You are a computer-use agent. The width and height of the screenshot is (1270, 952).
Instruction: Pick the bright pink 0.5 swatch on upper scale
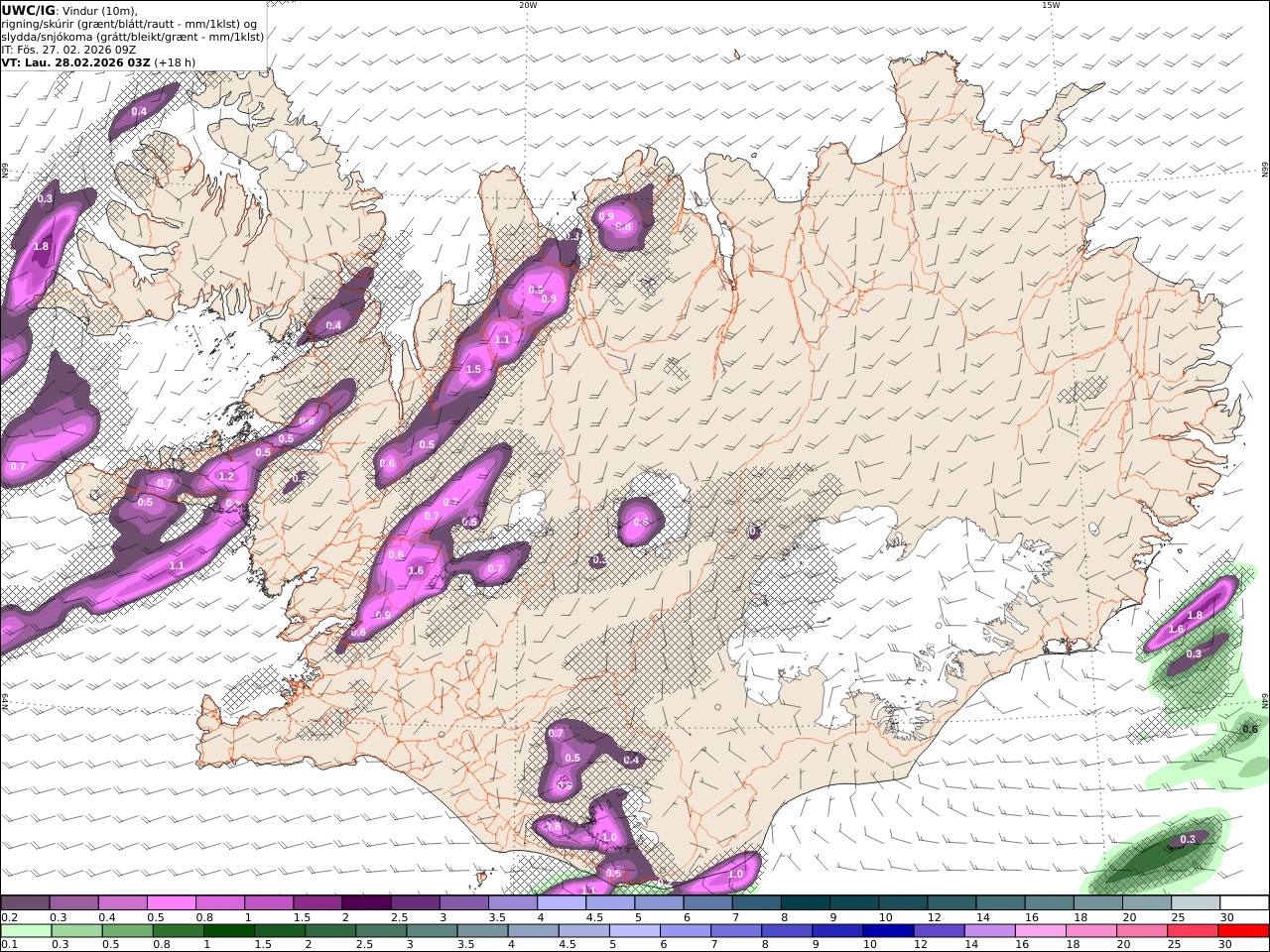(172, 903)
